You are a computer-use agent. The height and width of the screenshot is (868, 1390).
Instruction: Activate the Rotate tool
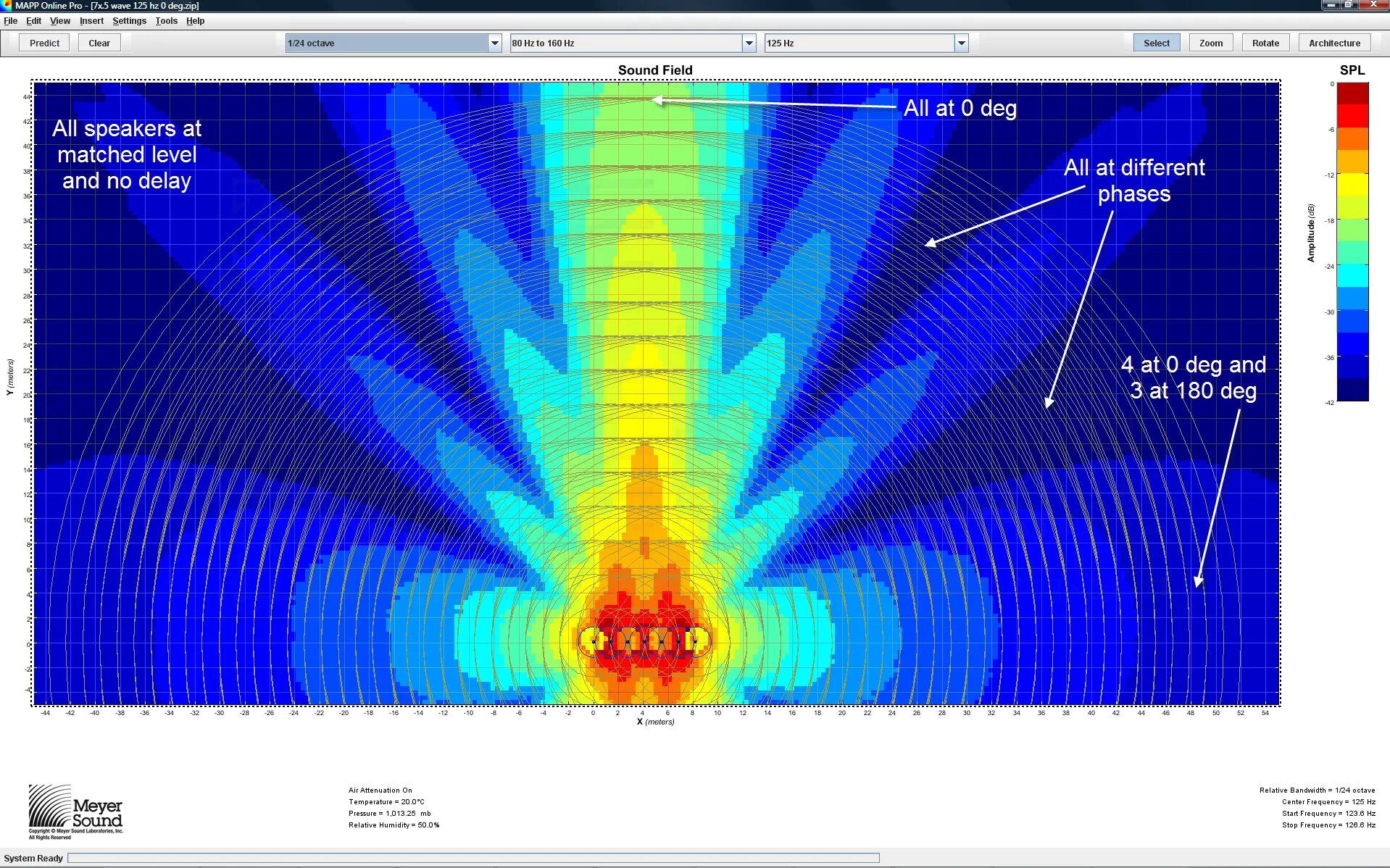(1265, 42)
